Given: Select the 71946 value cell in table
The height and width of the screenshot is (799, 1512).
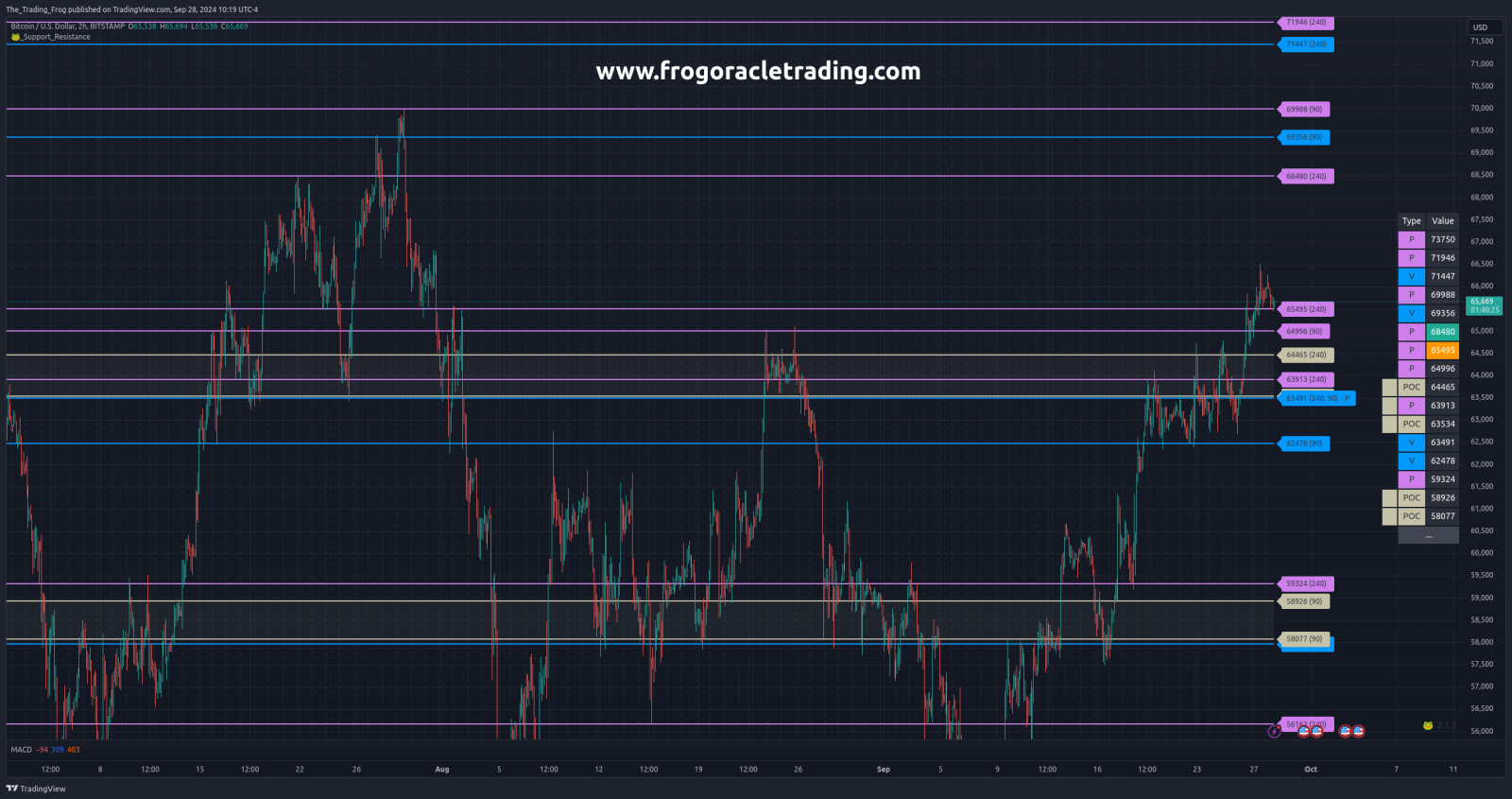Looking at the screenshot, I should click(x=1442, y=258).
